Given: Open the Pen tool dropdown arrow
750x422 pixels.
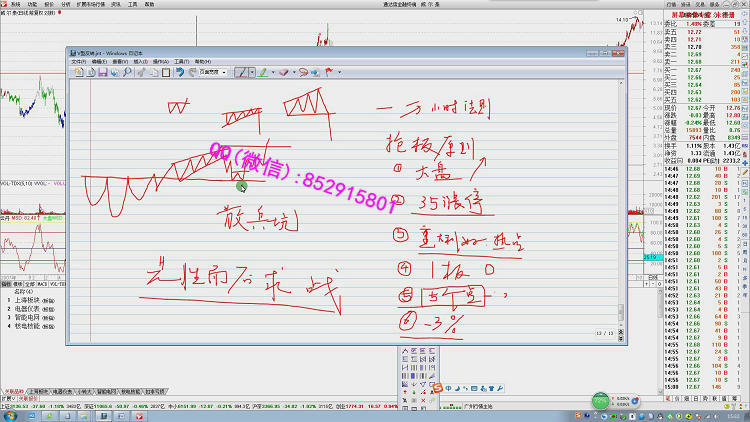Looking at the screenshot, I should tap(251, 72).
